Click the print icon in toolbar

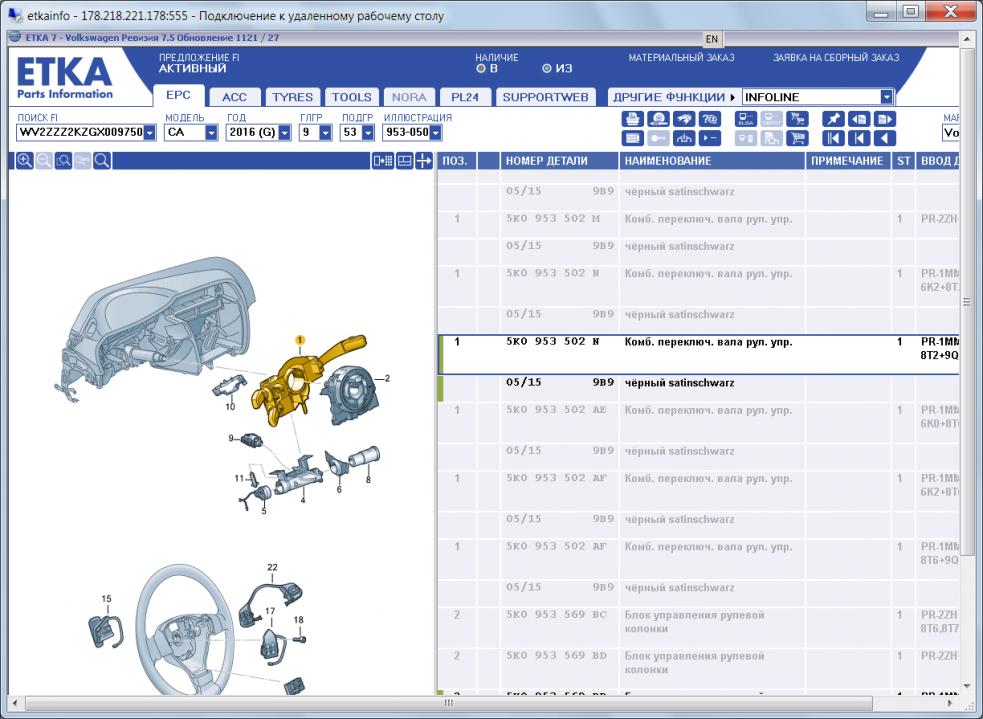coord(632,118)
